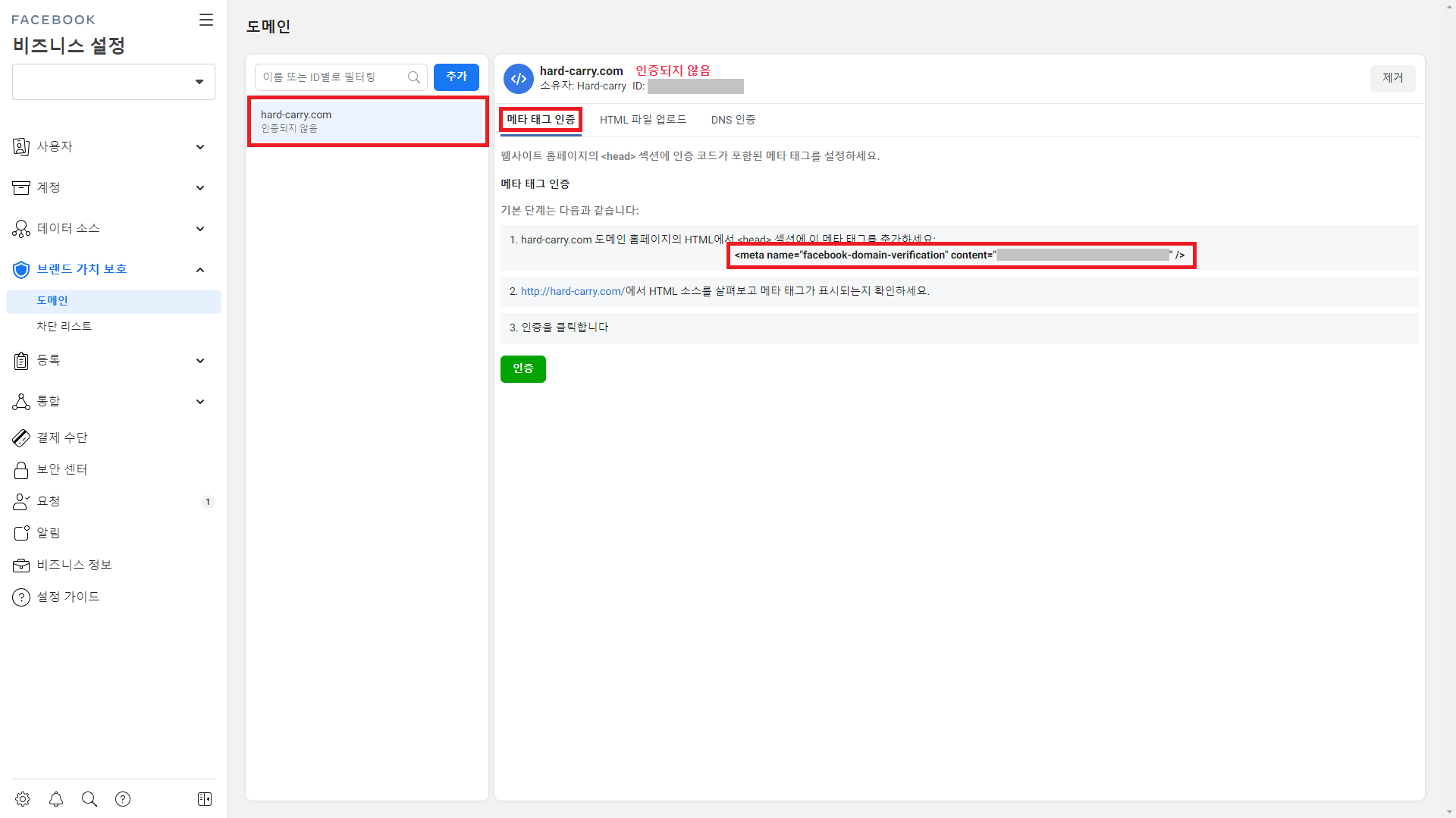Click the 제거 button
The image size is (1456, 818).
point(1393,78)
